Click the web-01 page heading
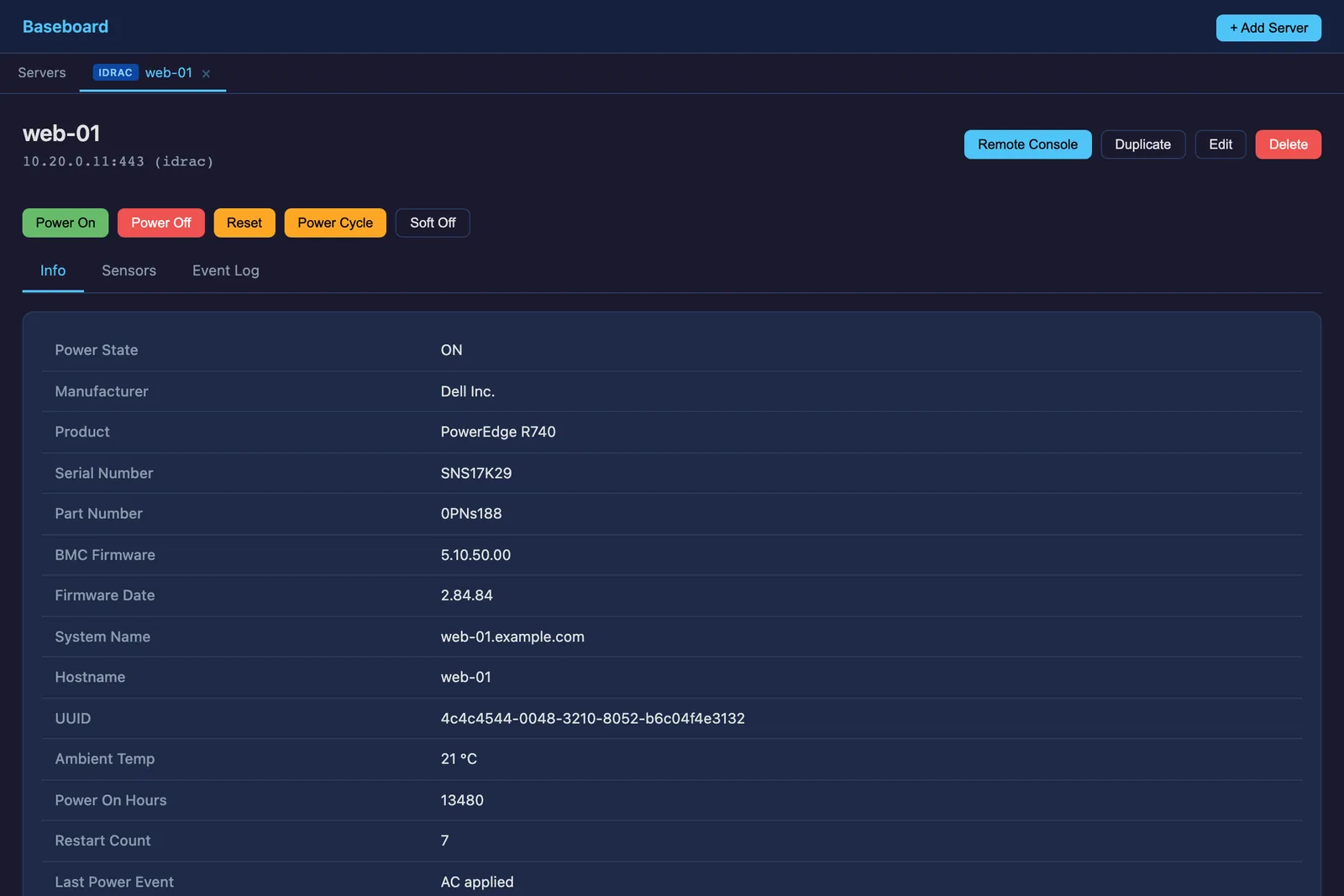The height and width of the screenshot is (896, 1344). (x=61, y=134)
